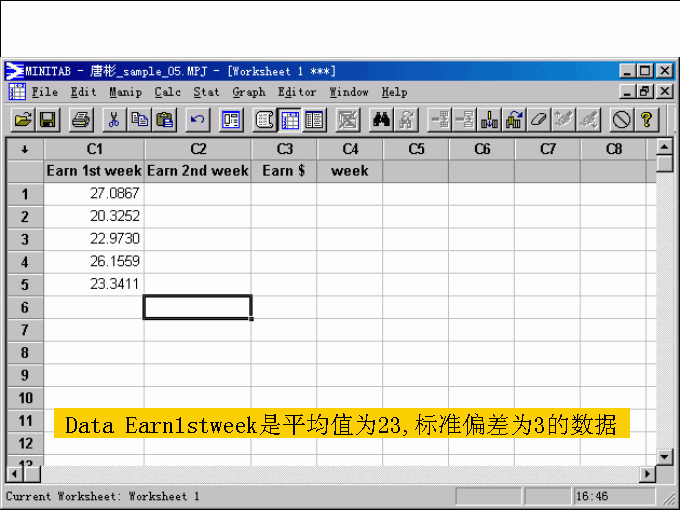Click the Open Project folder icon
The width and height of the screenshot is (680, 510).
(22, 120)
